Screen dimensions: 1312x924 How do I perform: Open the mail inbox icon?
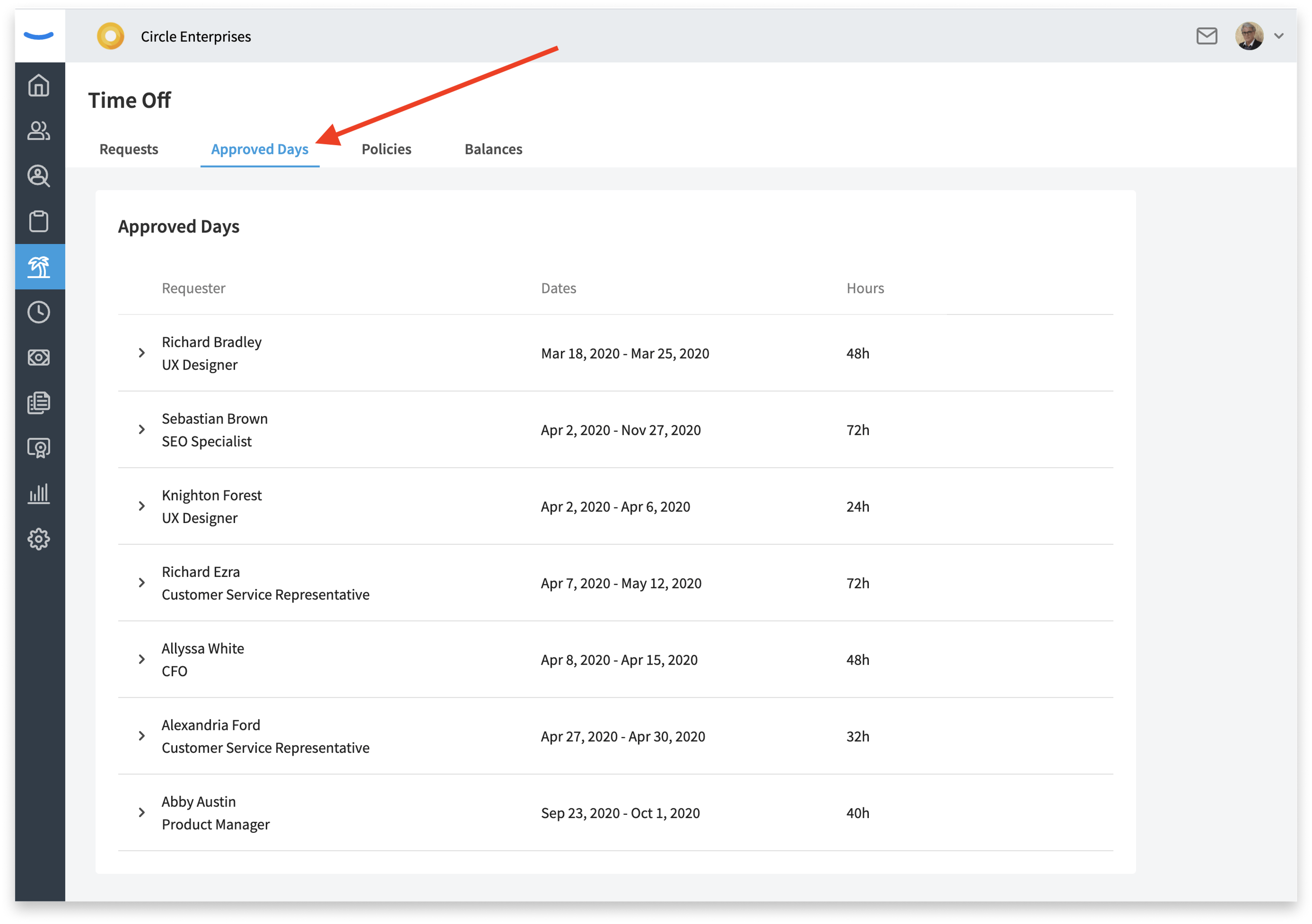click(1206, 36)
